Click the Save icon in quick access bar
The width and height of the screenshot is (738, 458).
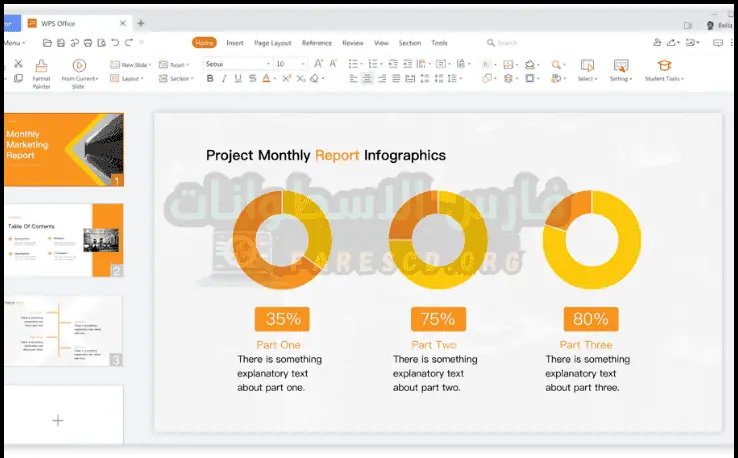[61, 43]
